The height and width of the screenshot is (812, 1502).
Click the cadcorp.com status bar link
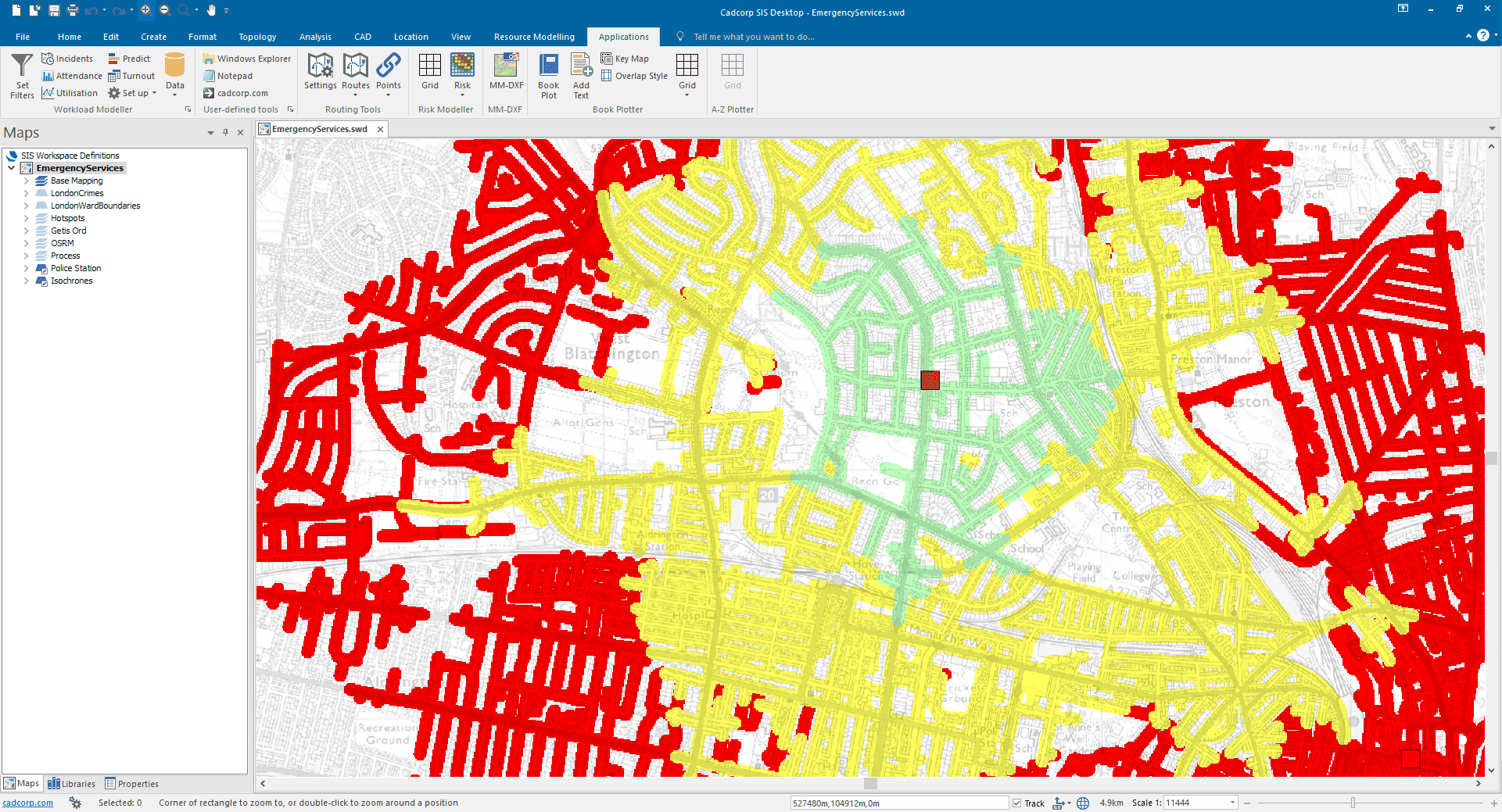(28, 803)
